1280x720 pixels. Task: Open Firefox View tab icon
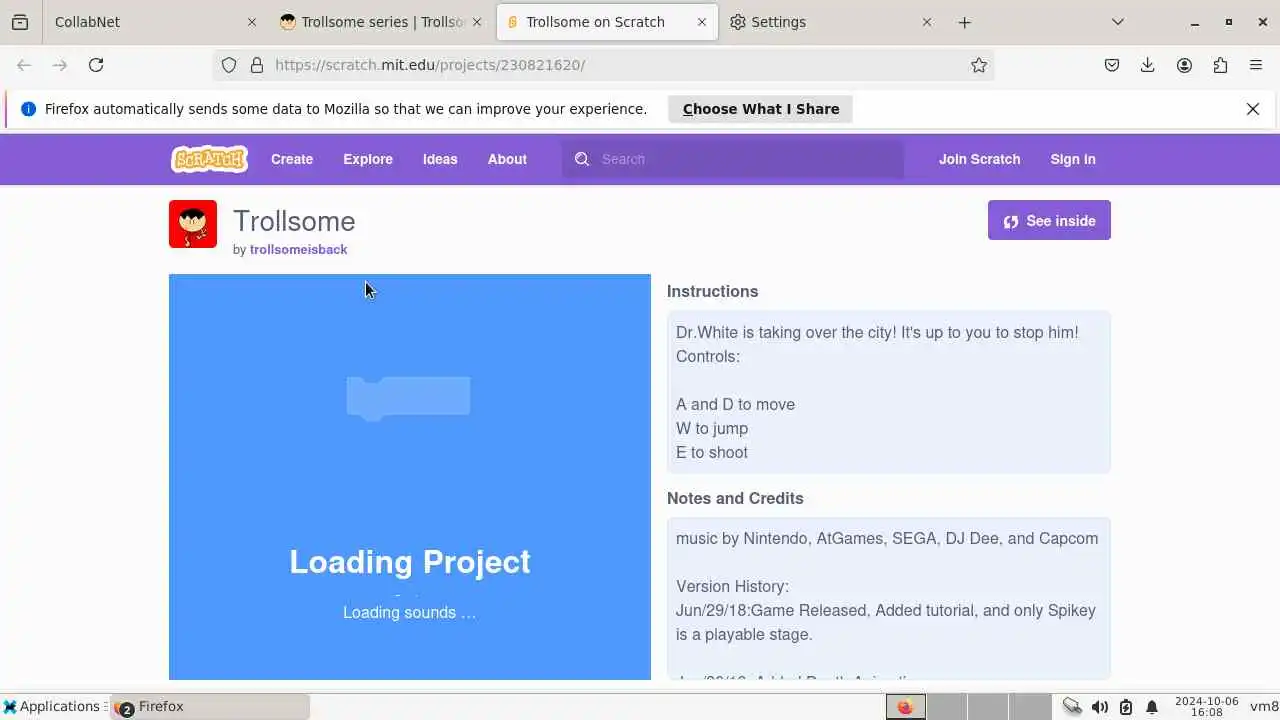20,22
